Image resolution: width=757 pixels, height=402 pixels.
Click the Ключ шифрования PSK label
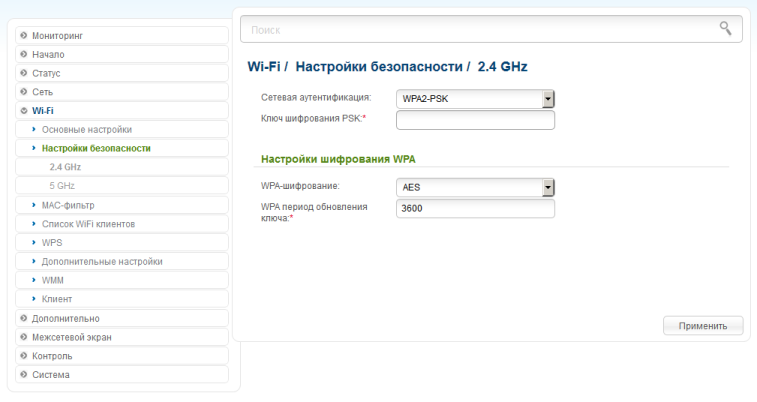pos(313,119)
